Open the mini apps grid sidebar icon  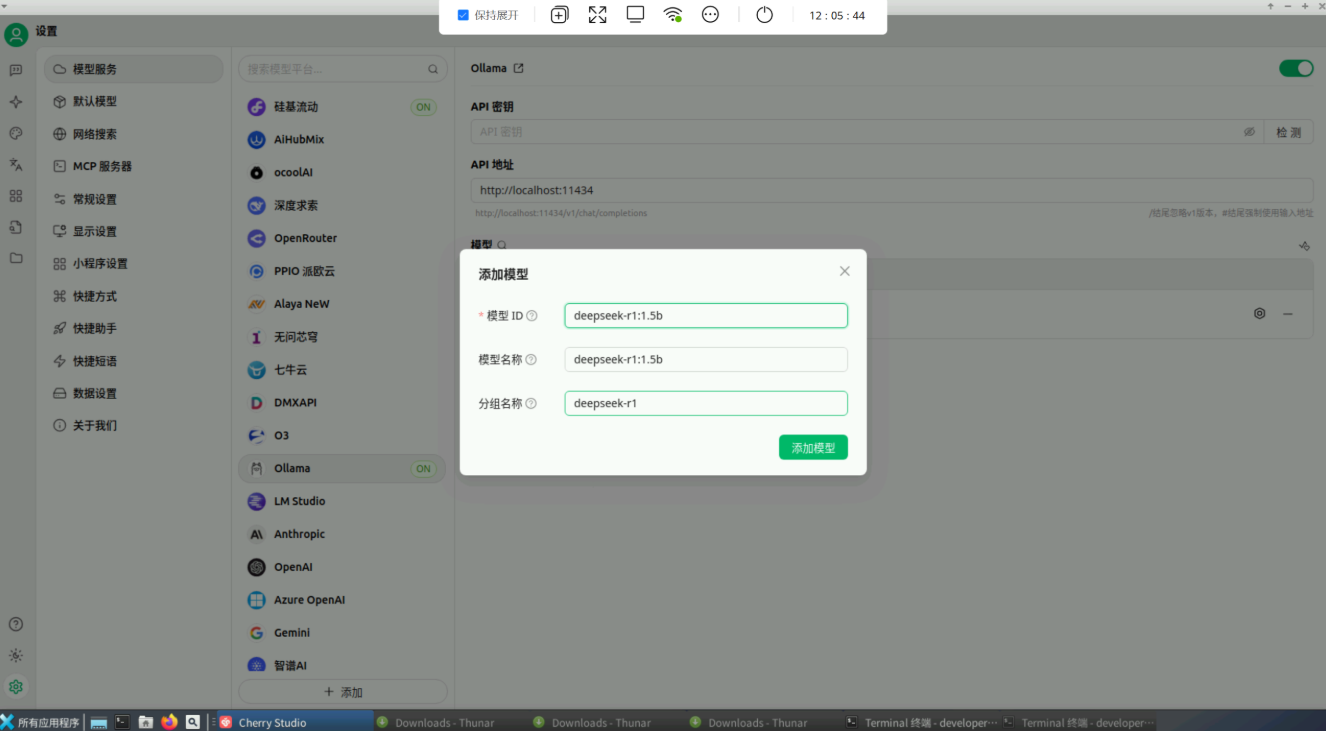[x=16, y=196]
